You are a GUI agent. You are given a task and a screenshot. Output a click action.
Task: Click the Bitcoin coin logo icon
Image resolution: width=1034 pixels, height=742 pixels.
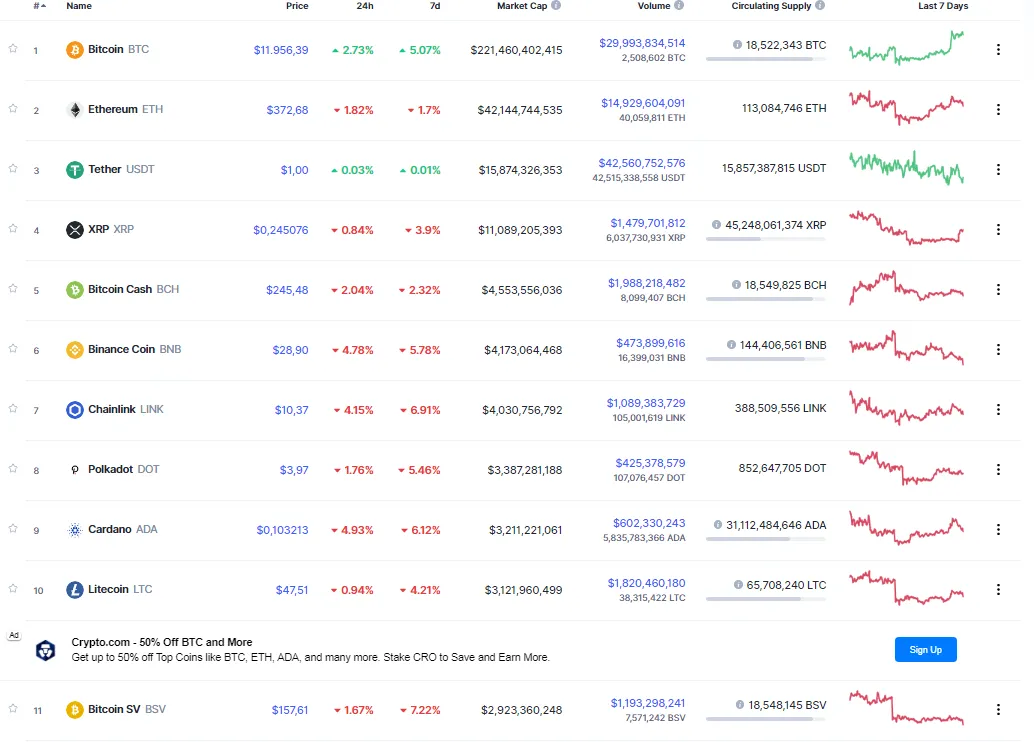[x=75, y=49]
